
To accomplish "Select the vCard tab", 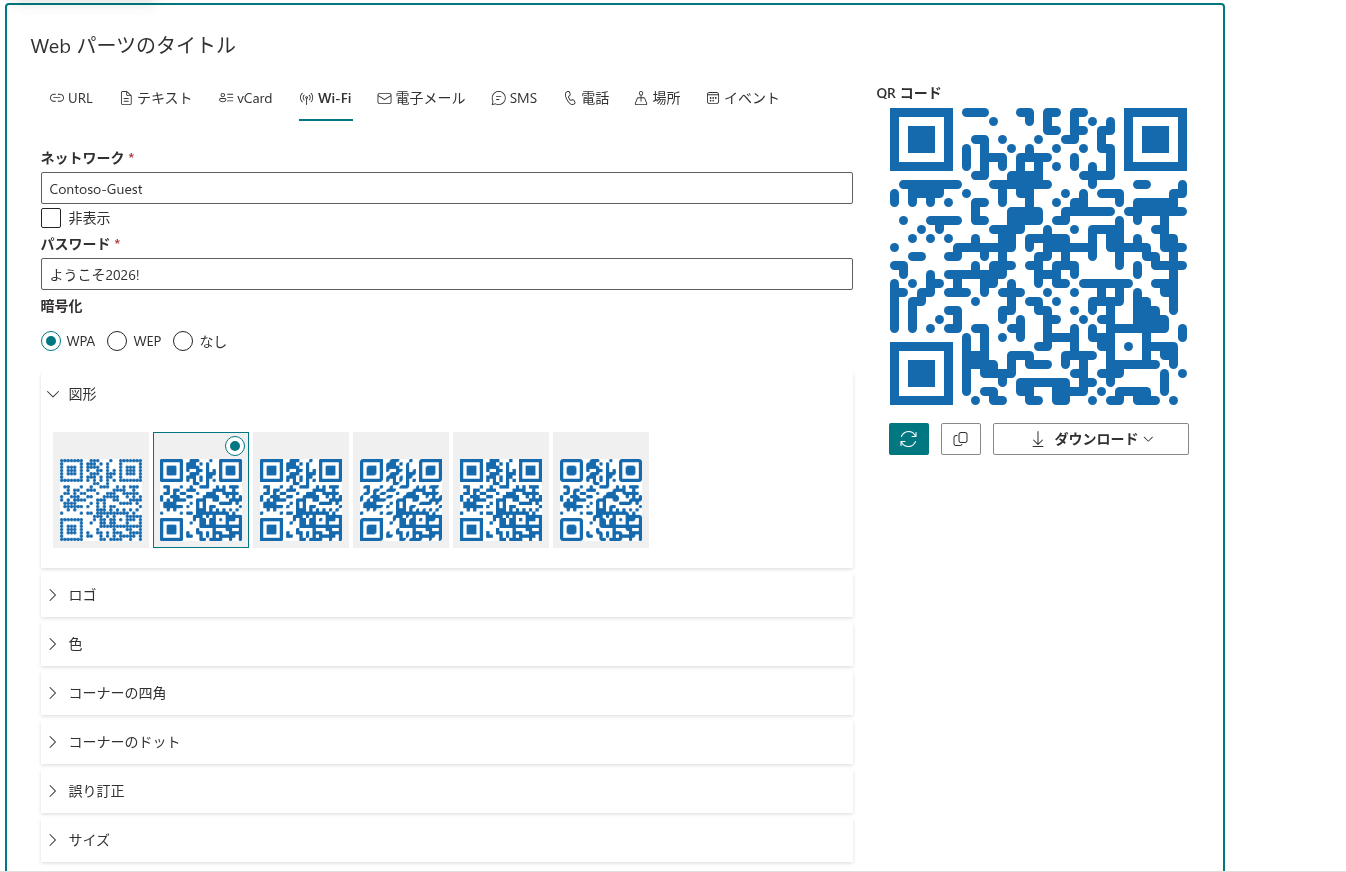I will [245, 98].
